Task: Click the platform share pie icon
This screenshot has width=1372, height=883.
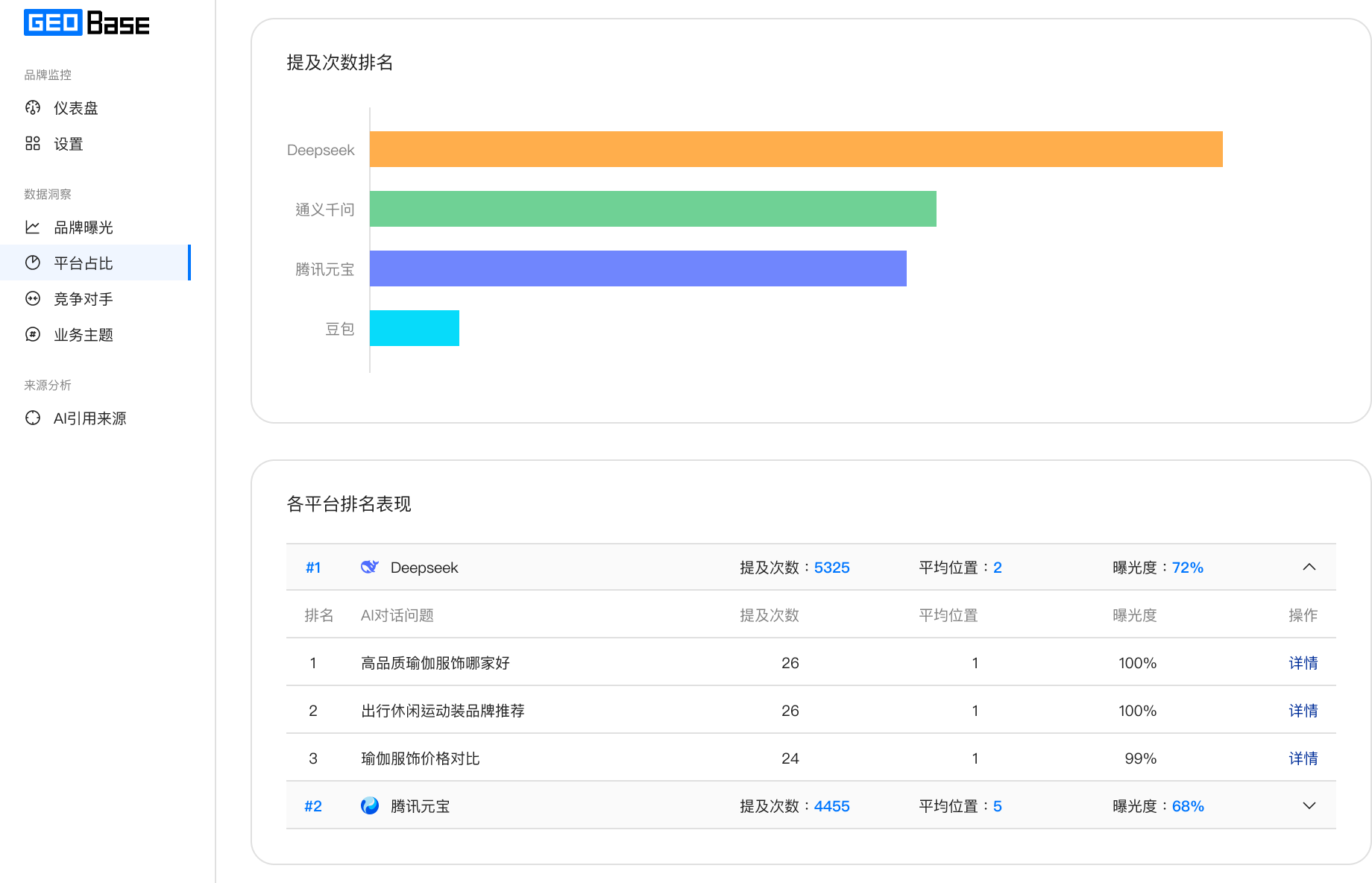Action: coord(33,263)
